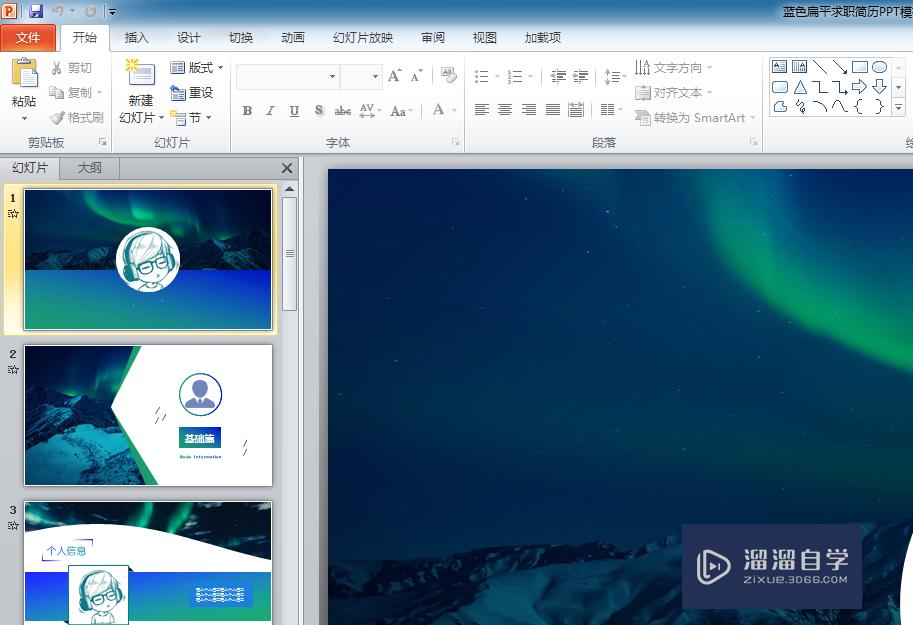The image size is (913, 625).
Task: Select the Format Painter (格式刷) tool
Action: tap(77, 117)
